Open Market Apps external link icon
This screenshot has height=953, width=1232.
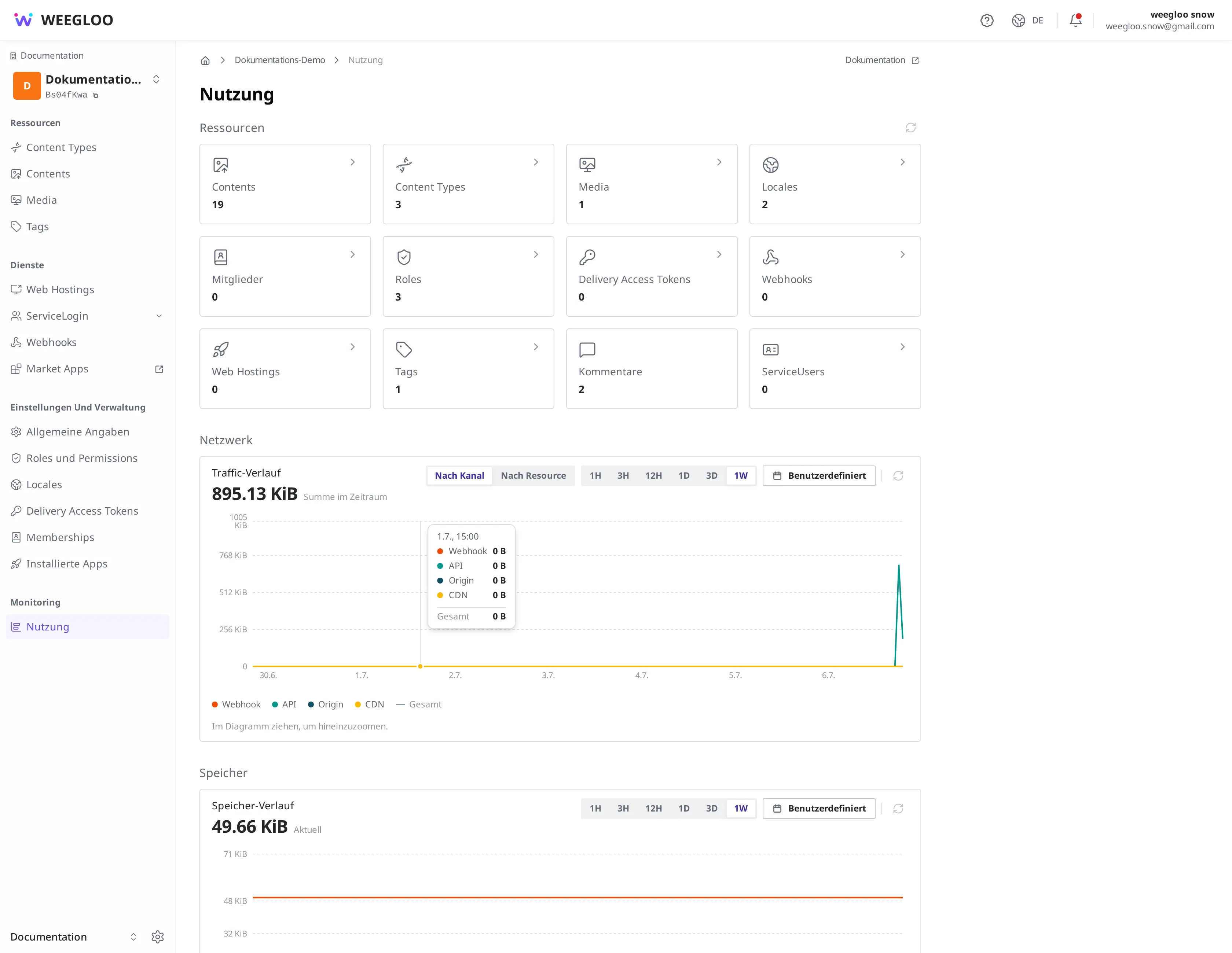159,369
